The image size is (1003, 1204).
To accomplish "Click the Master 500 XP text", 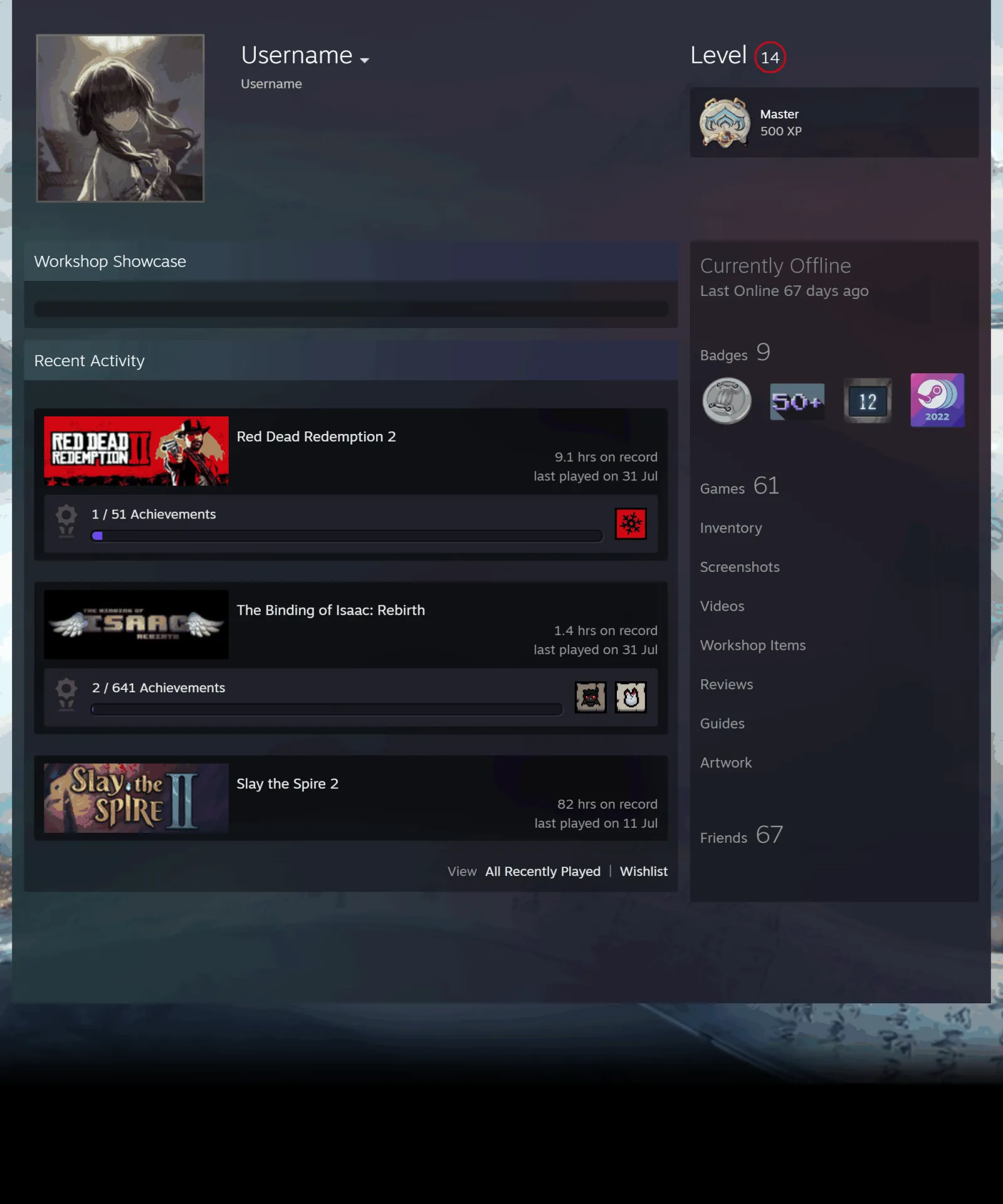I will [x=781, y=123].
